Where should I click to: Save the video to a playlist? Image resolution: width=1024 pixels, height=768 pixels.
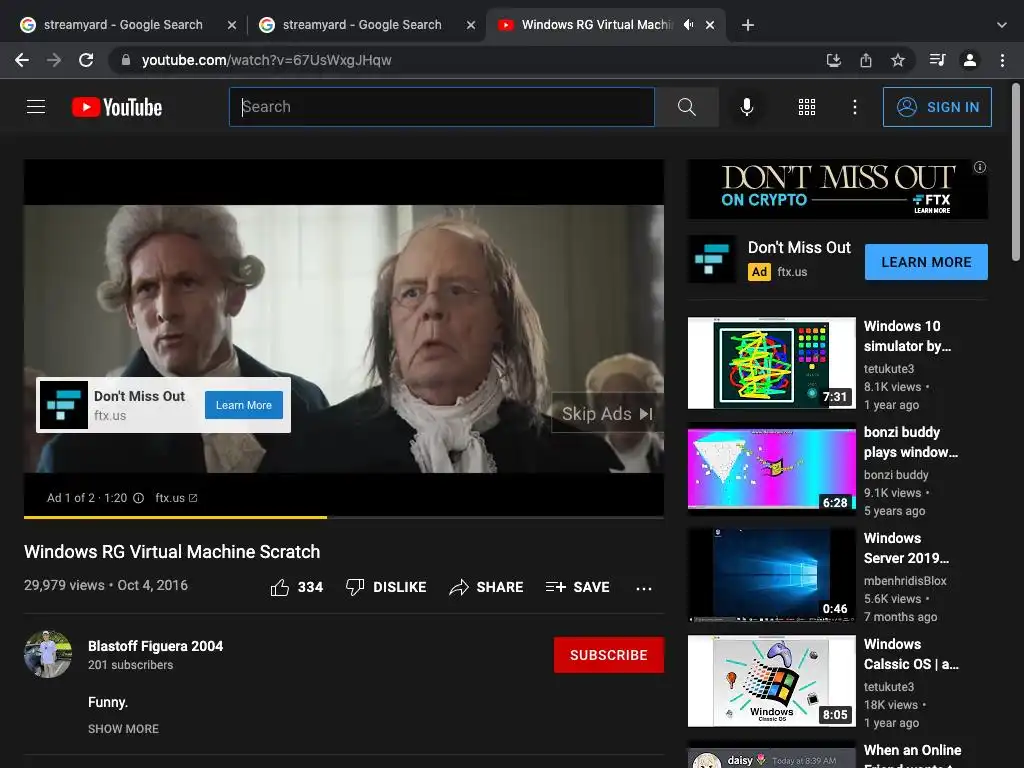click(x=577, y=587)
